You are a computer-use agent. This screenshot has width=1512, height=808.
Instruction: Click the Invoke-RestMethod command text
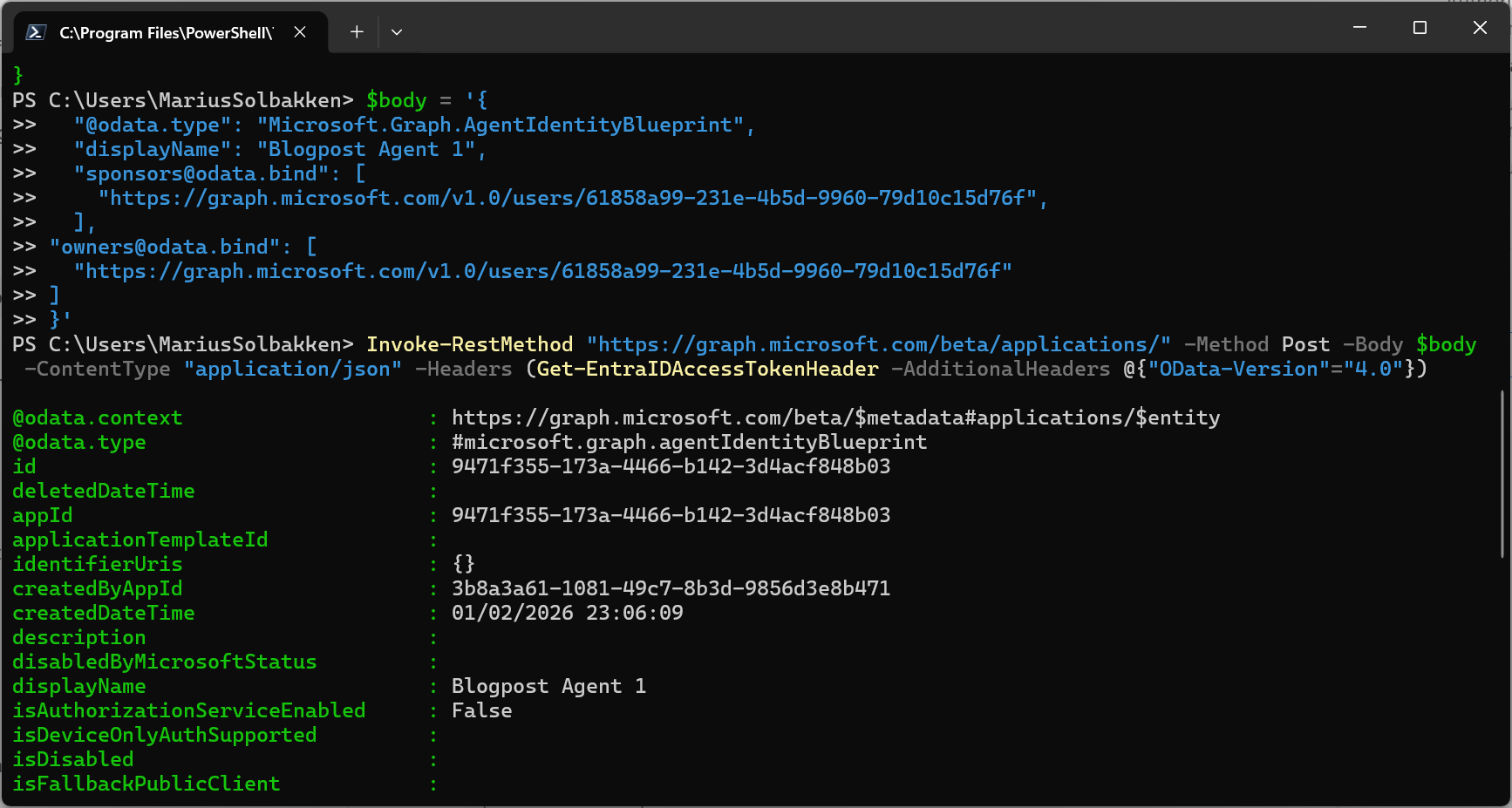[x=469, y=345]
